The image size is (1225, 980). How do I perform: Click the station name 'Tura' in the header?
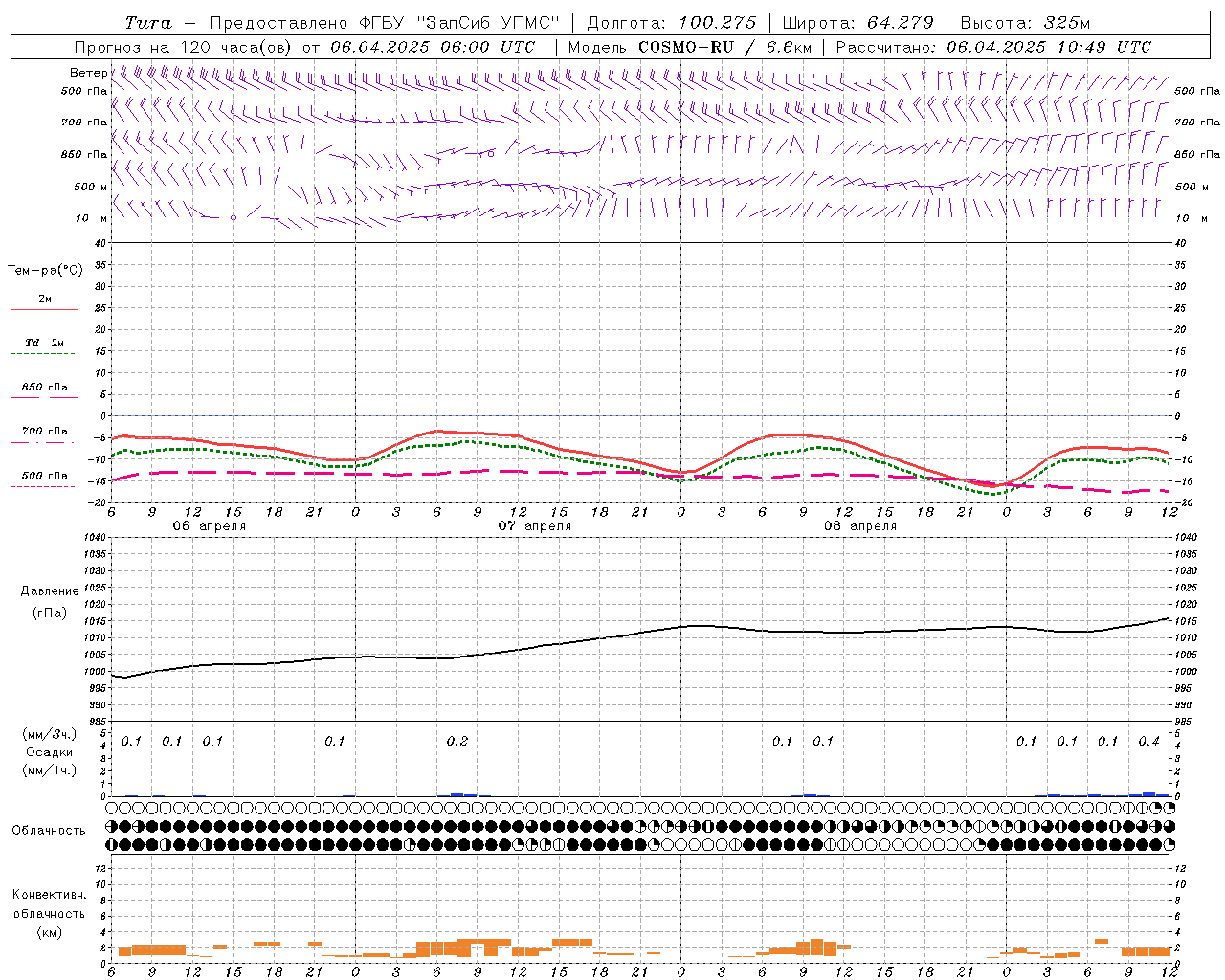(148, 23)
